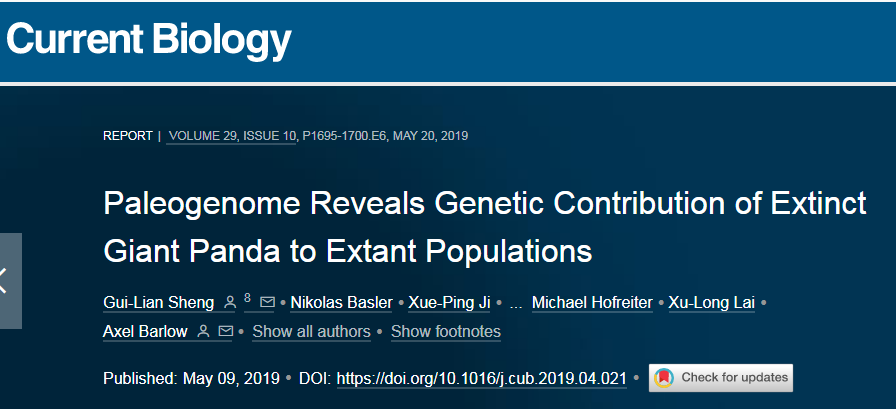Click the left arrow panel on the page edge
Viewport: 896px width, 409px height.
10,280
